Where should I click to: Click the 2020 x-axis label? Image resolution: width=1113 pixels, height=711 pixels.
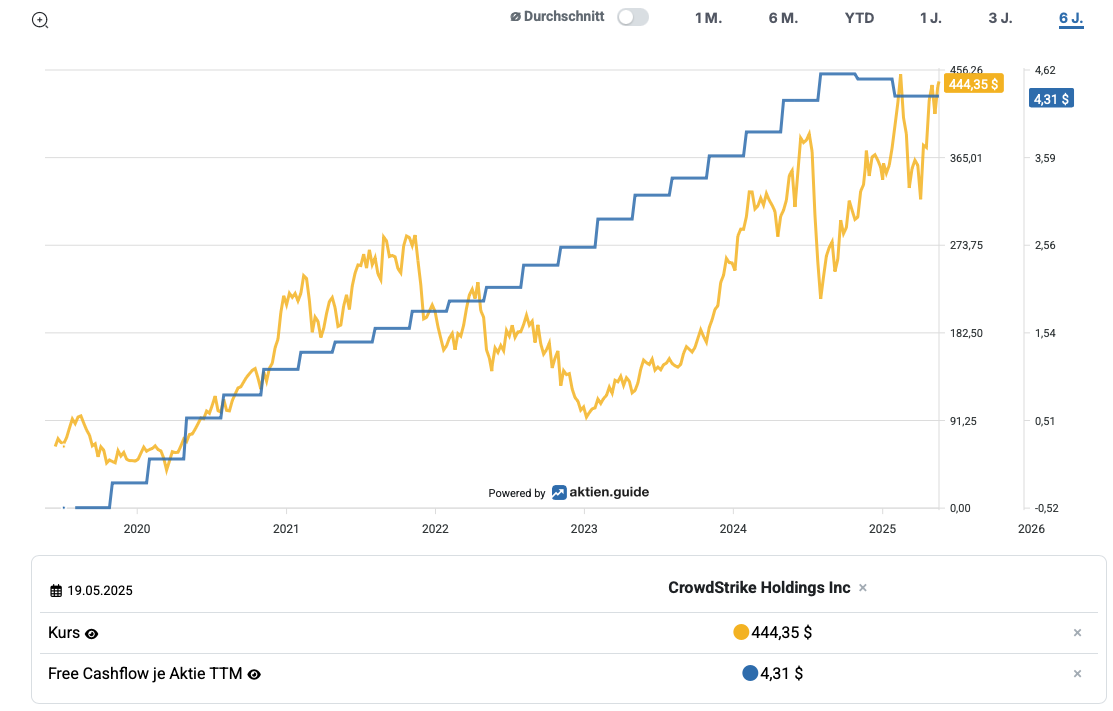(x=137, y=529)
